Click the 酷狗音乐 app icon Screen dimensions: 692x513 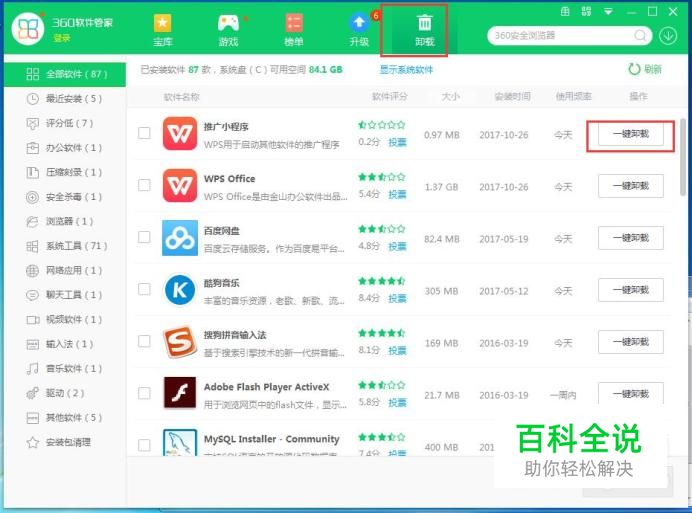(180, 290)
